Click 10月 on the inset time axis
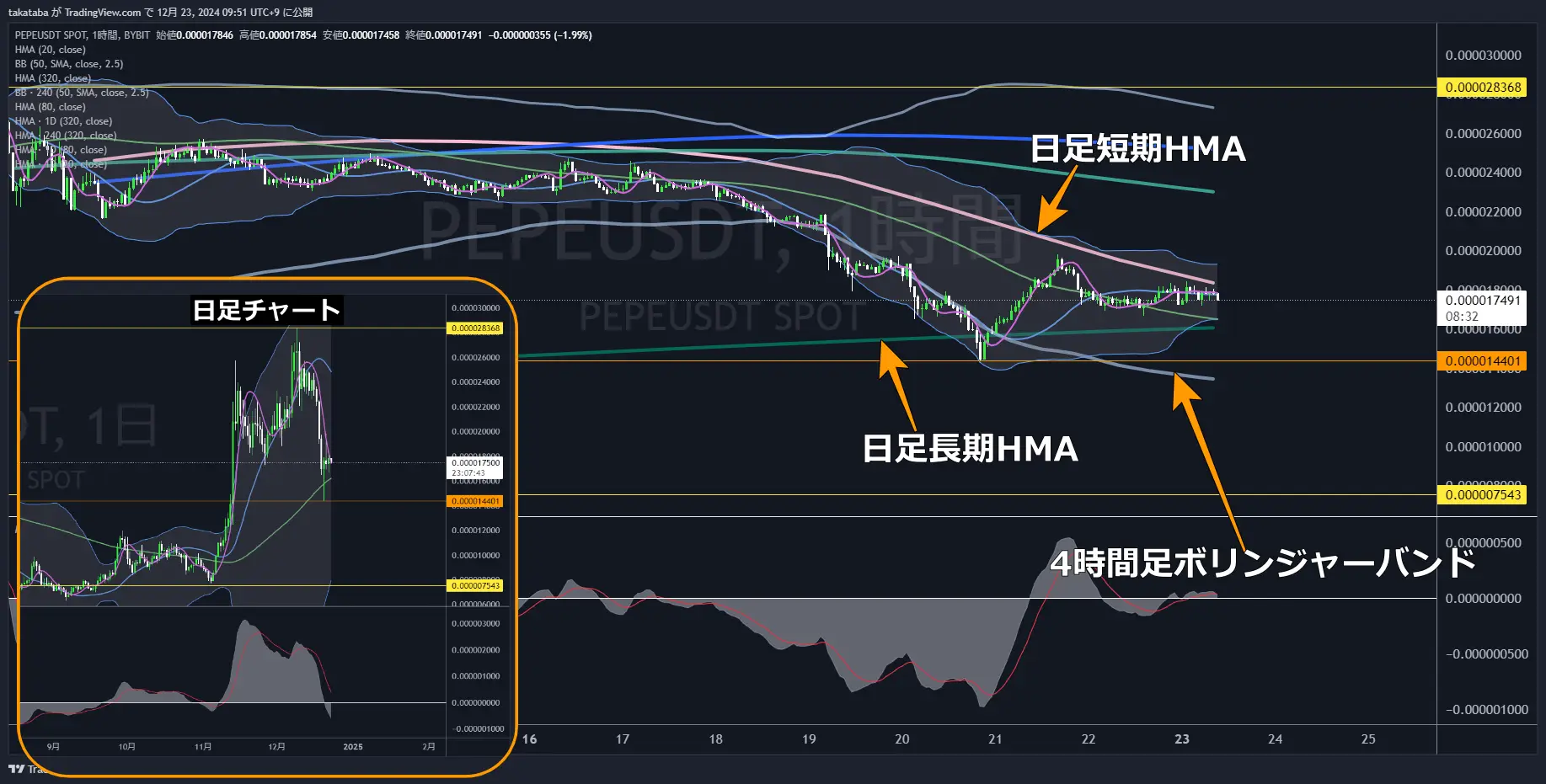1546x784 pixels. click(x=126, y=747)
